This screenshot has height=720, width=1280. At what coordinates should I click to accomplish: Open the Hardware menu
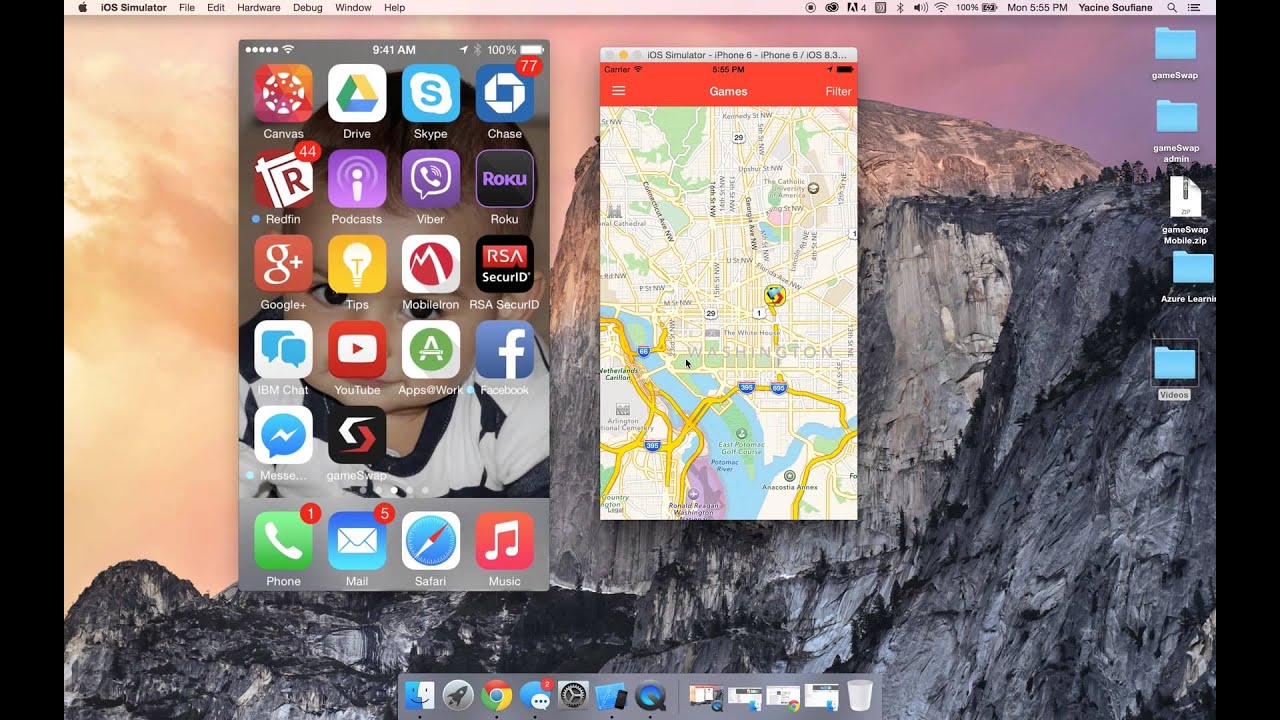tap(258, 7)
